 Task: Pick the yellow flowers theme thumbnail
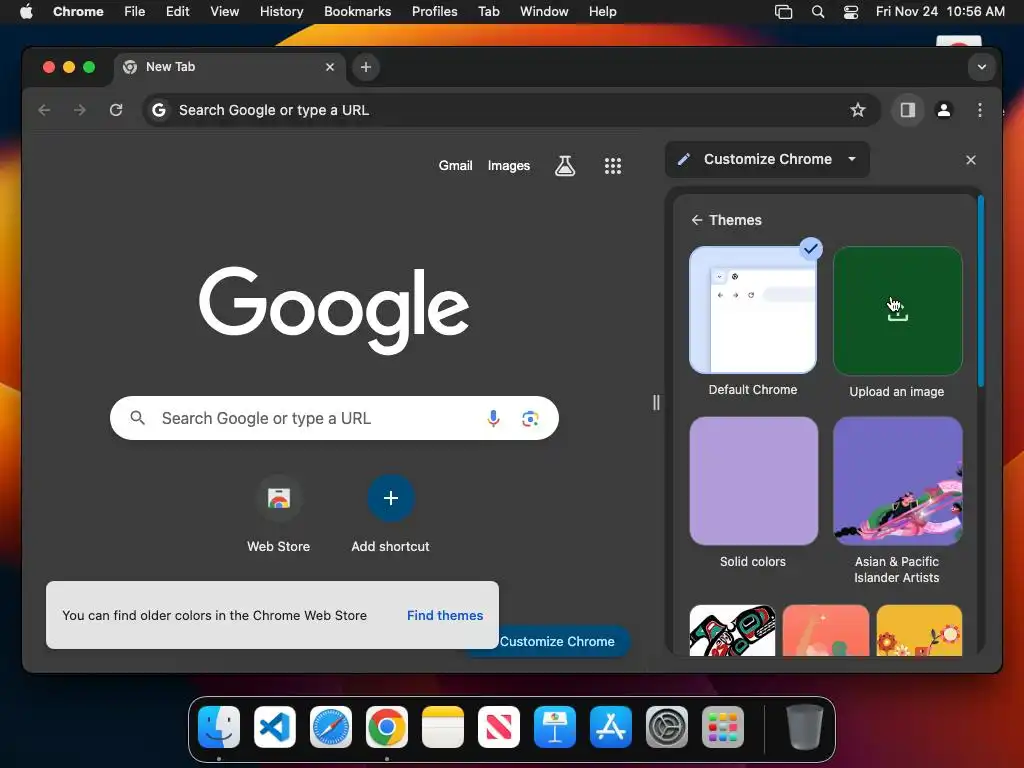[919, 630]
